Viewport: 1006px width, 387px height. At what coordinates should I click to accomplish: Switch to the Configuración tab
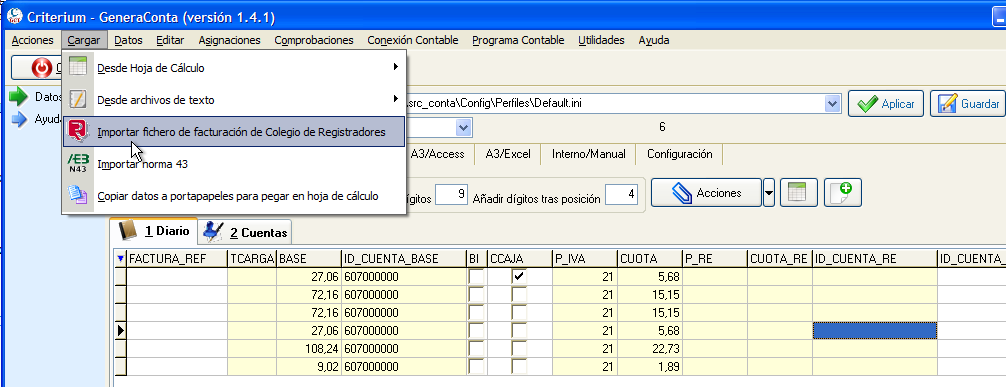(x=679, y=154)
